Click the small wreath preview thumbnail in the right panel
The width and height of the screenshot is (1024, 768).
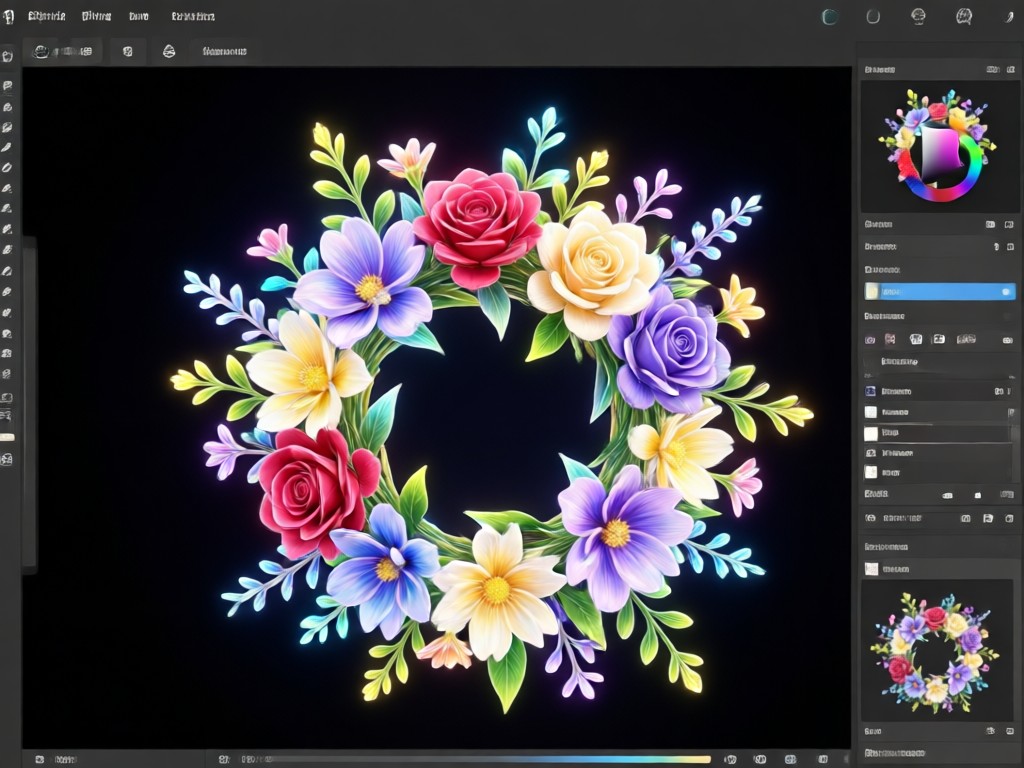(935, 650)
